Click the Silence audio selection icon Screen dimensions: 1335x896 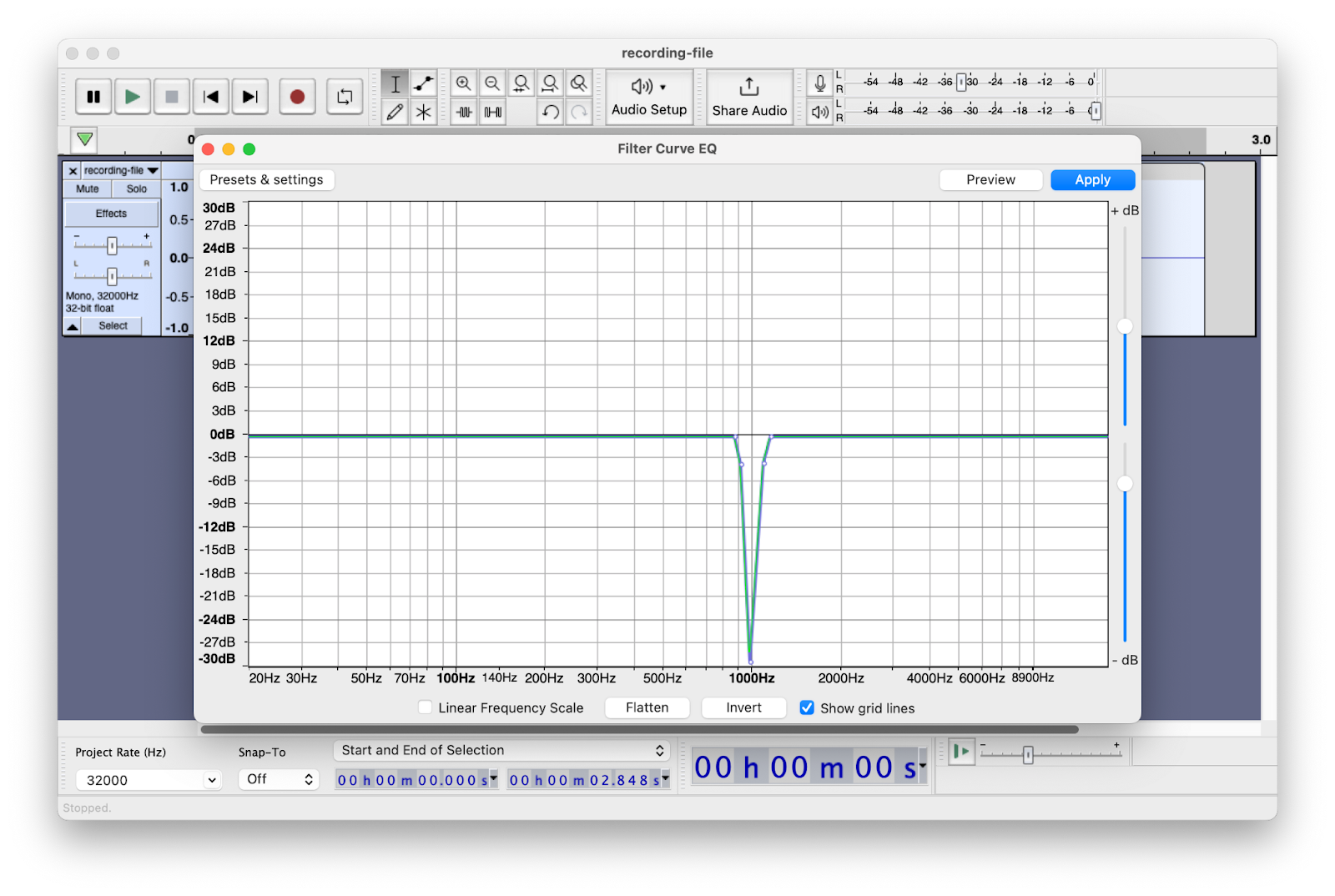(493, 112)
